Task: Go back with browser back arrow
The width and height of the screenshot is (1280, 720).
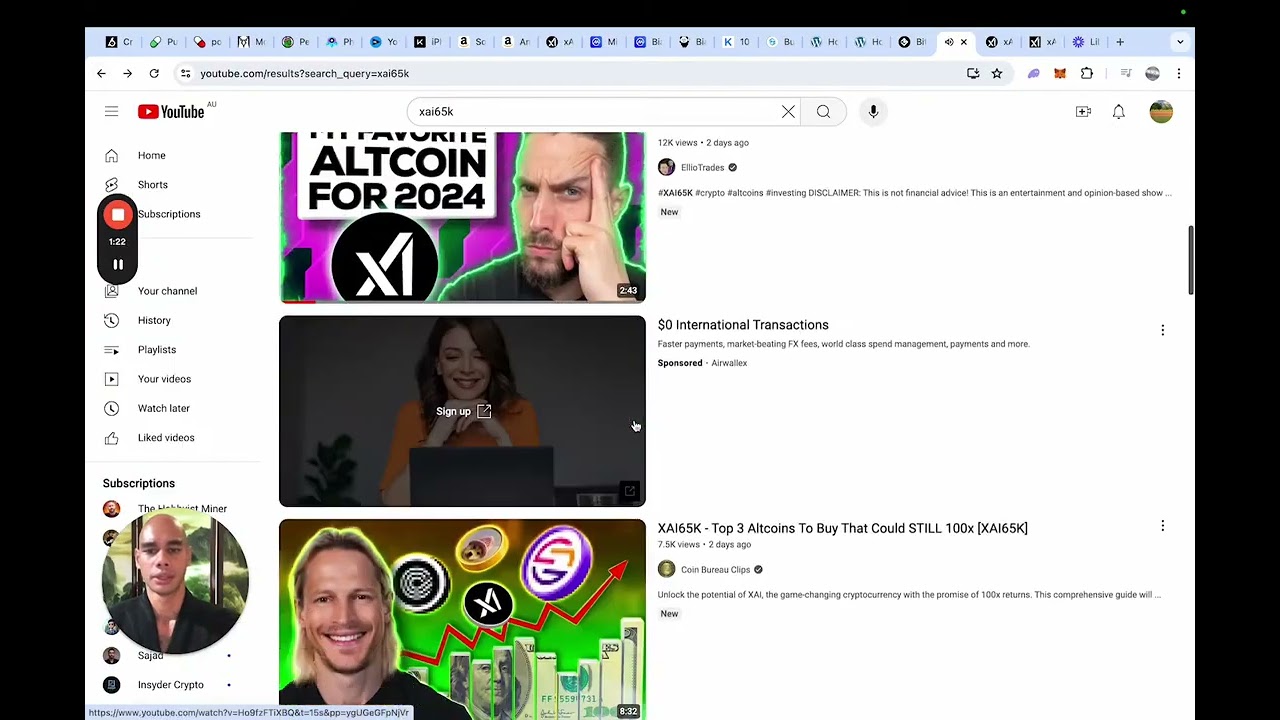Action: [x=101, y=74]
